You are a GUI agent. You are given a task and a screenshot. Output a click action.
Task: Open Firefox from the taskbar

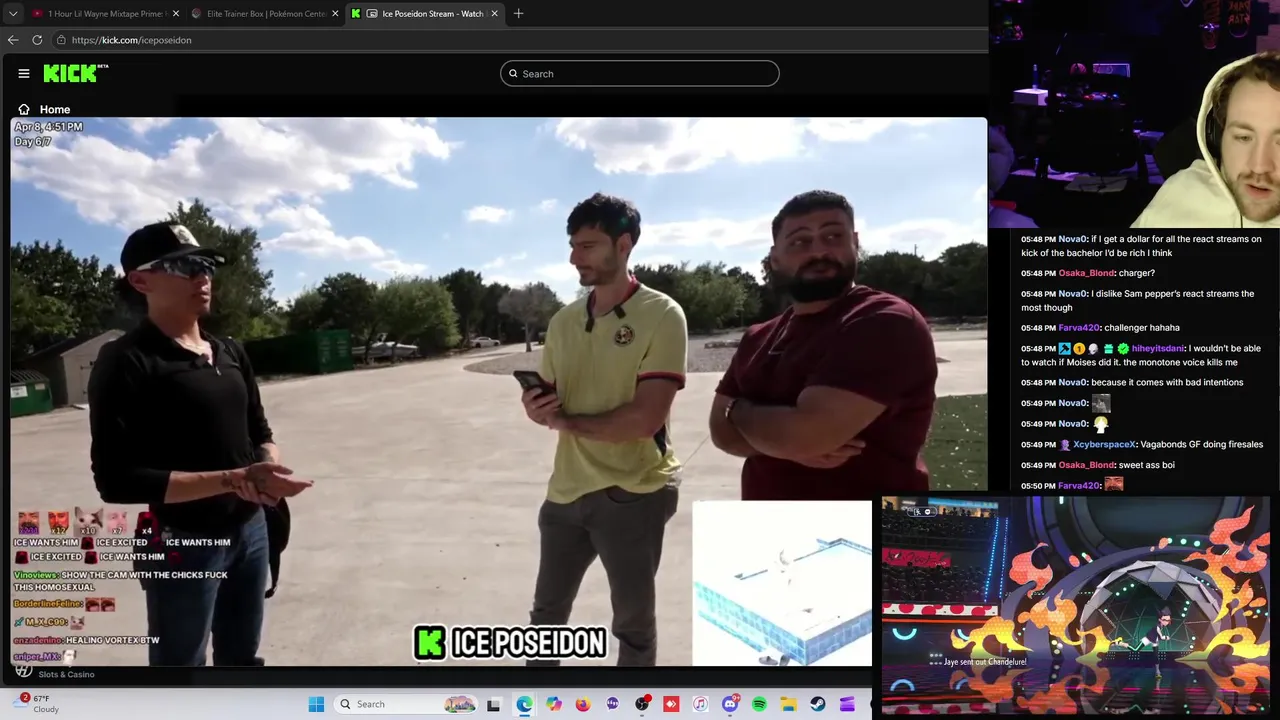[583, 704]
